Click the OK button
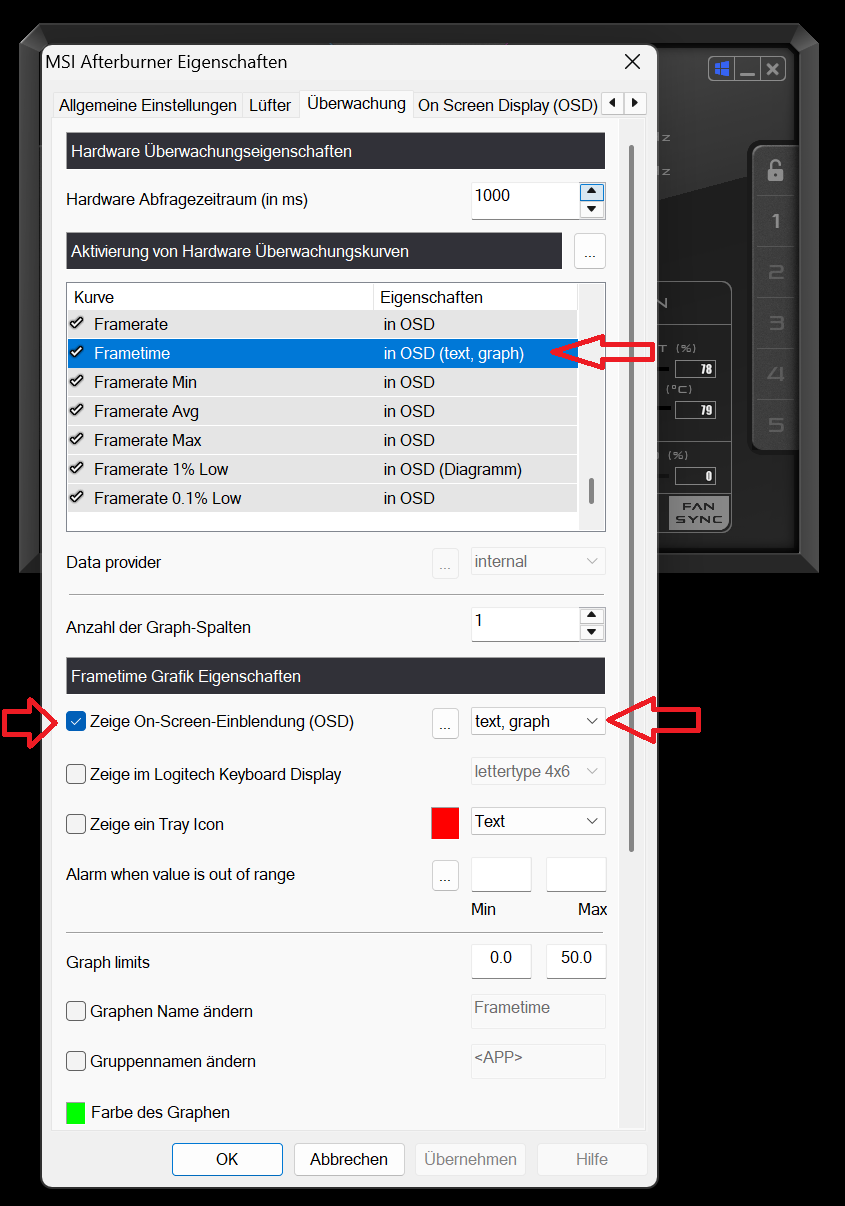This screenshot has height=1206, width=845. 227,1159
